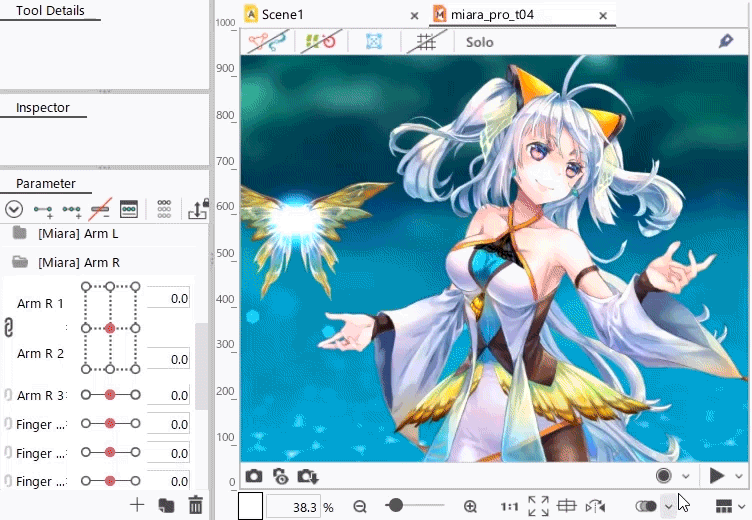Switch to the Inspector tab
The height and width of the screenshot is (520, 752).
(43, 107)
